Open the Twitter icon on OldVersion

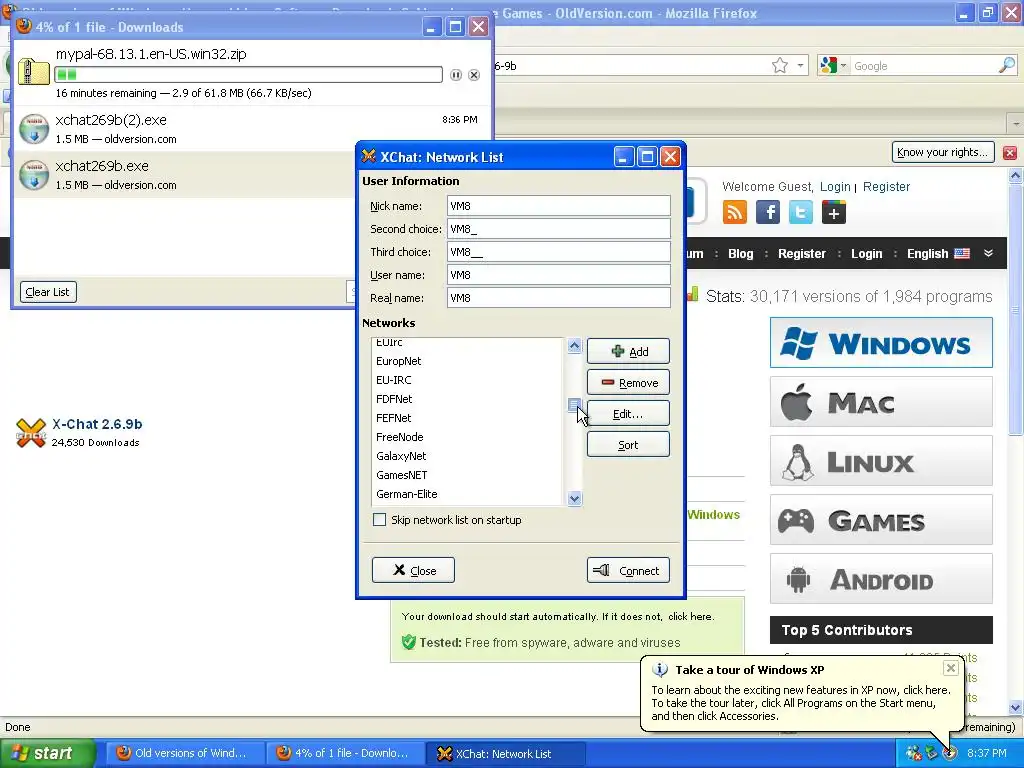pyautogui.click(x=801, y=212)
